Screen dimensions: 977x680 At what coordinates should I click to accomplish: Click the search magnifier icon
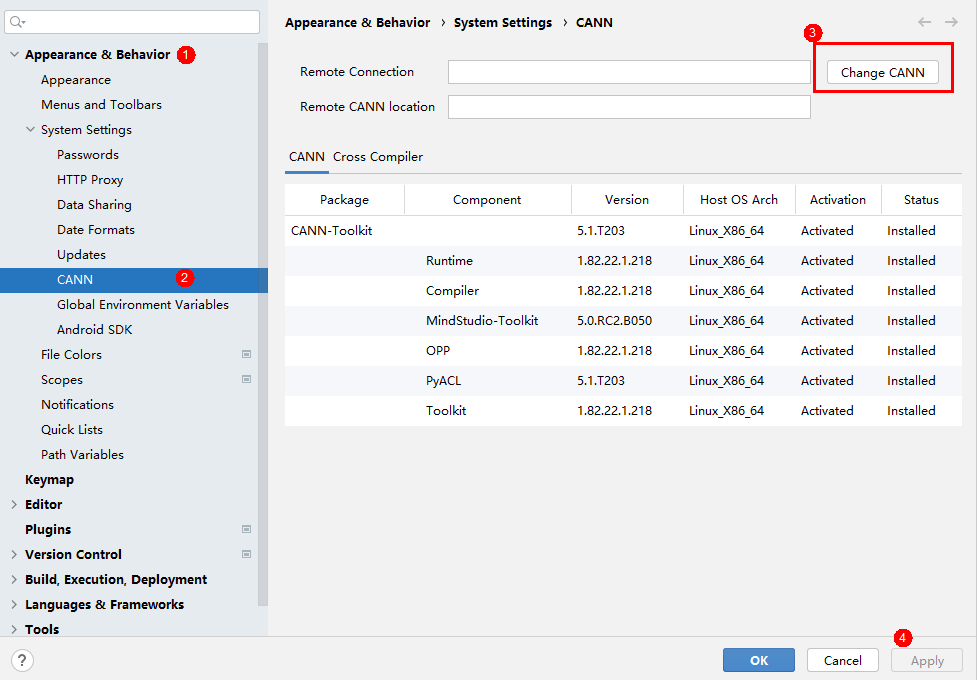(17, 22)
